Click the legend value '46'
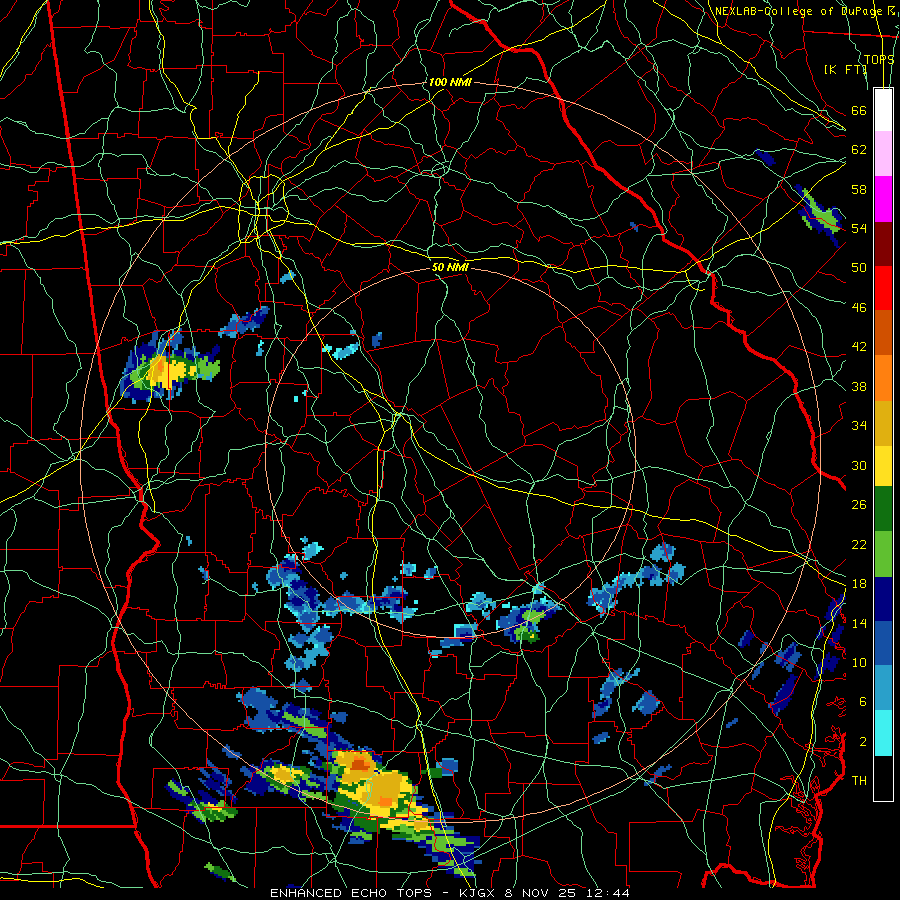The image size is (900, 900). [859, 308]
